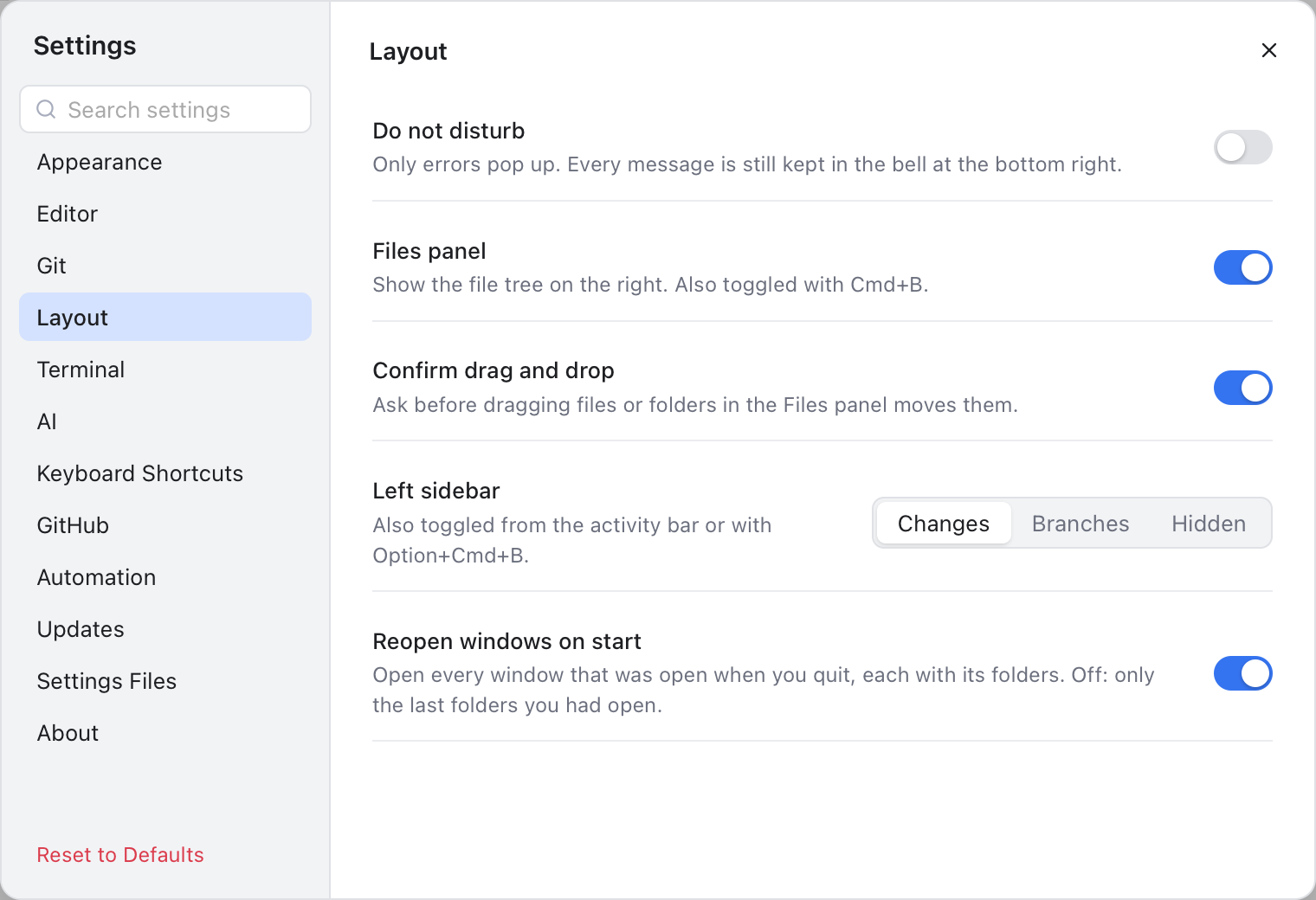
Task: Click the Reopen windows on start title
Action: (x=506, y=641)
